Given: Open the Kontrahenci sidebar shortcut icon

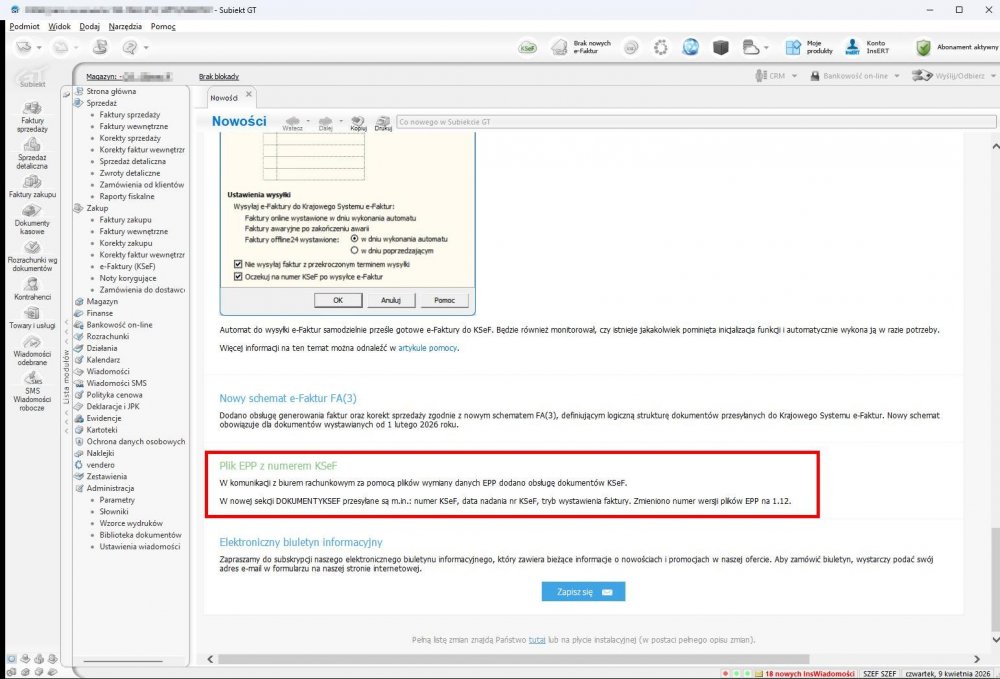Looking at the screenshot, I should pyautogui.click(x=32, y=284).
